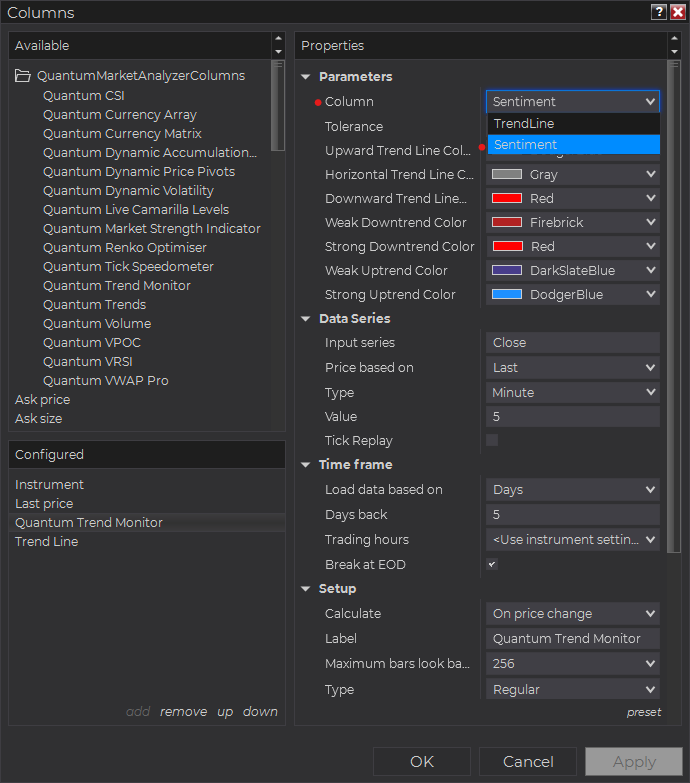690x783 pixels.
Task: Select Instrument in Configured list
Action: pos(49,484)
